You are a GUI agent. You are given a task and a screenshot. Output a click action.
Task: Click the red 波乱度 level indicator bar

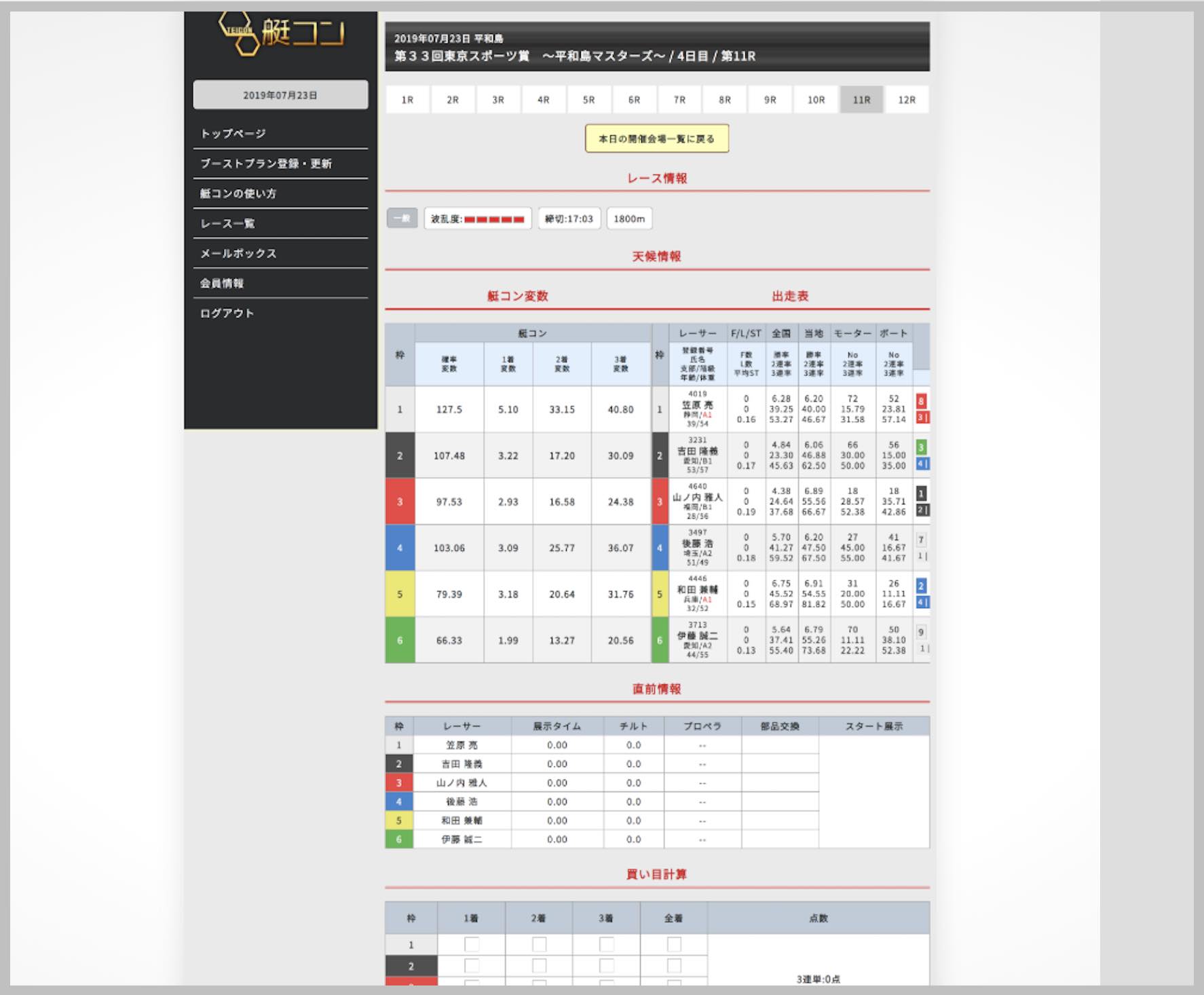pos(494,219)
